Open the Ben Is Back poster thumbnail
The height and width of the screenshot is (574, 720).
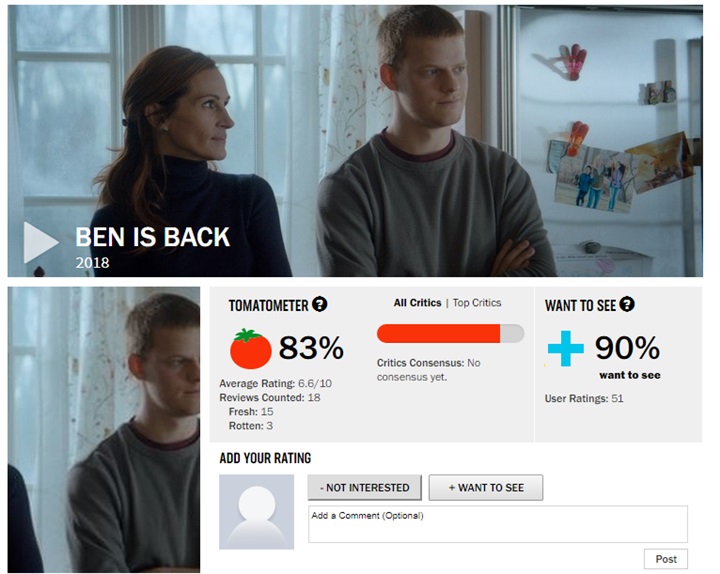[104, 429]
